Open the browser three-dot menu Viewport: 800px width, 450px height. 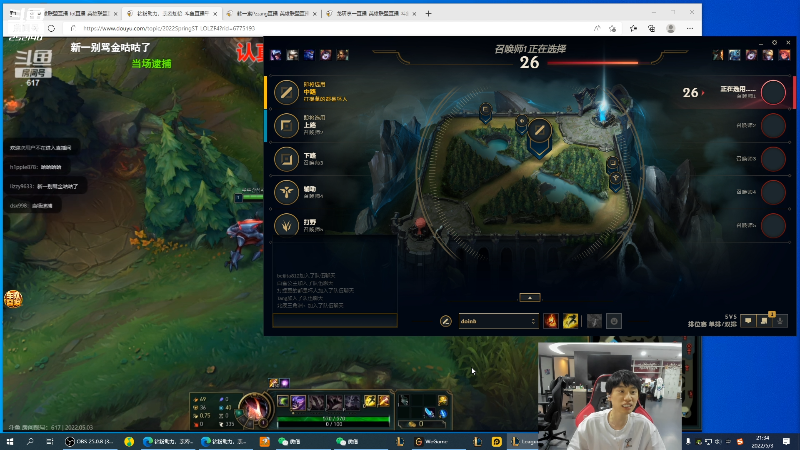(690, 29)
